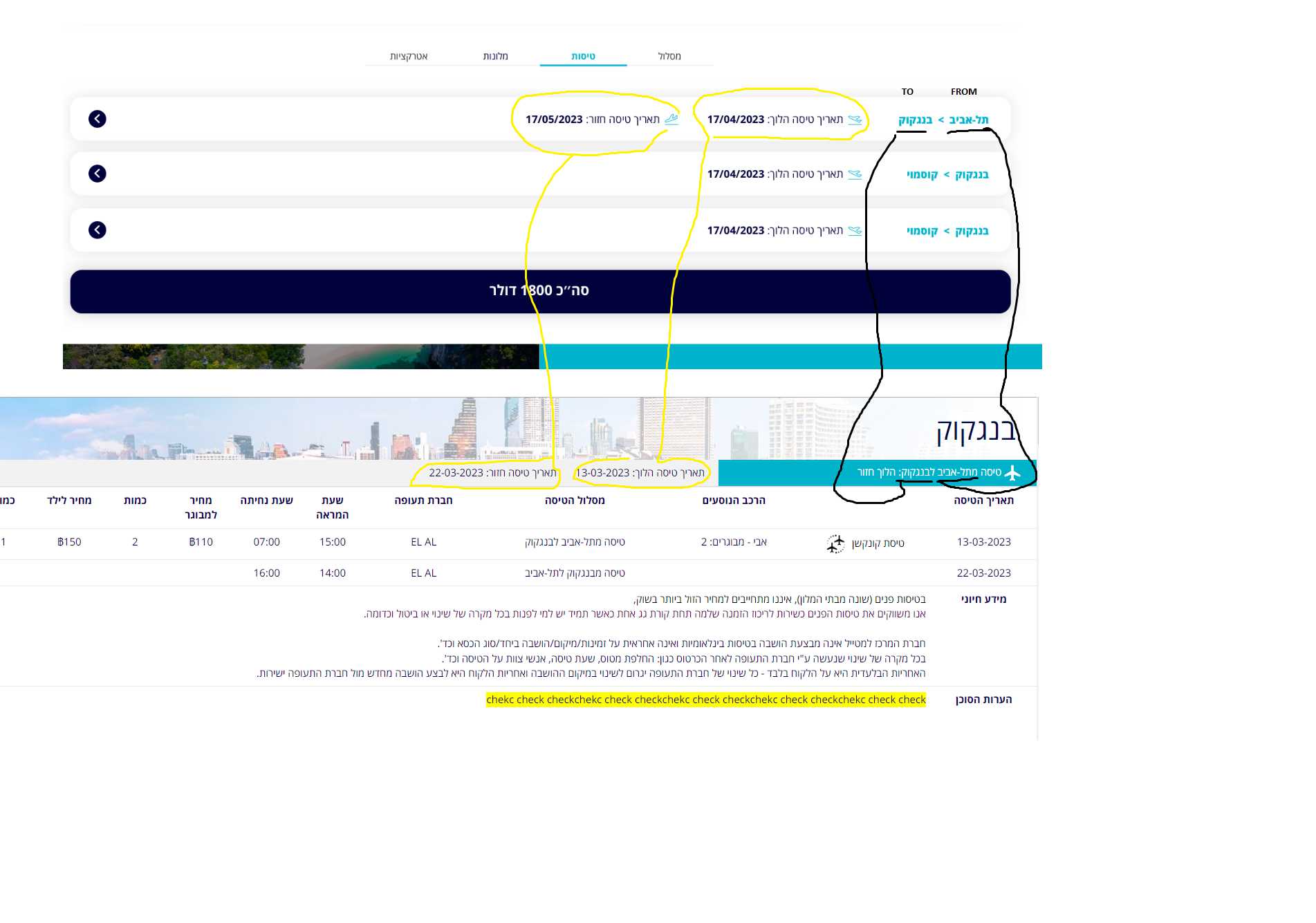Open the מסלול tab
This screenshot has width=1316, height=923.
[x=669, y=56]
